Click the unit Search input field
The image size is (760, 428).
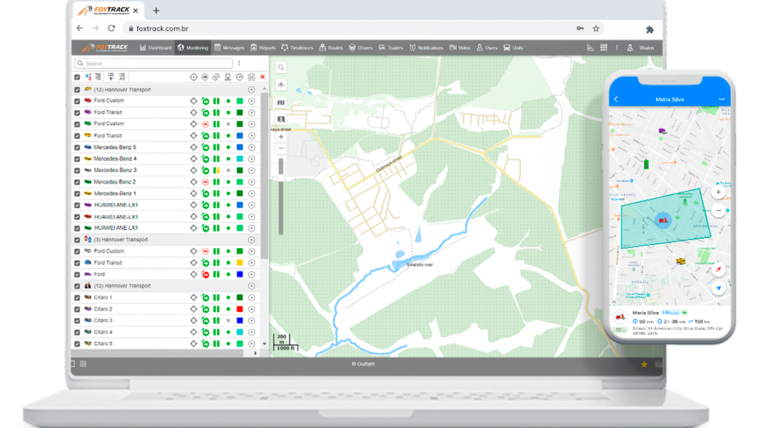(150, 63)
